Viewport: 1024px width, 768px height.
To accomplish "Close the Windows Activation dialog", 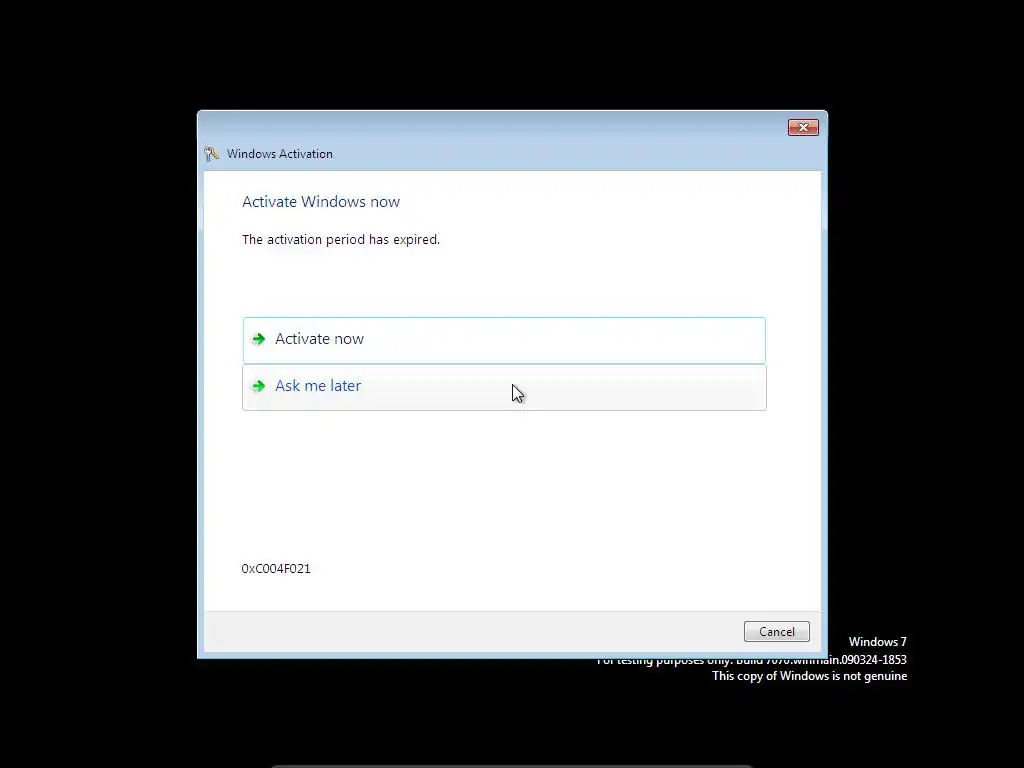I will [x=803, y=127].
